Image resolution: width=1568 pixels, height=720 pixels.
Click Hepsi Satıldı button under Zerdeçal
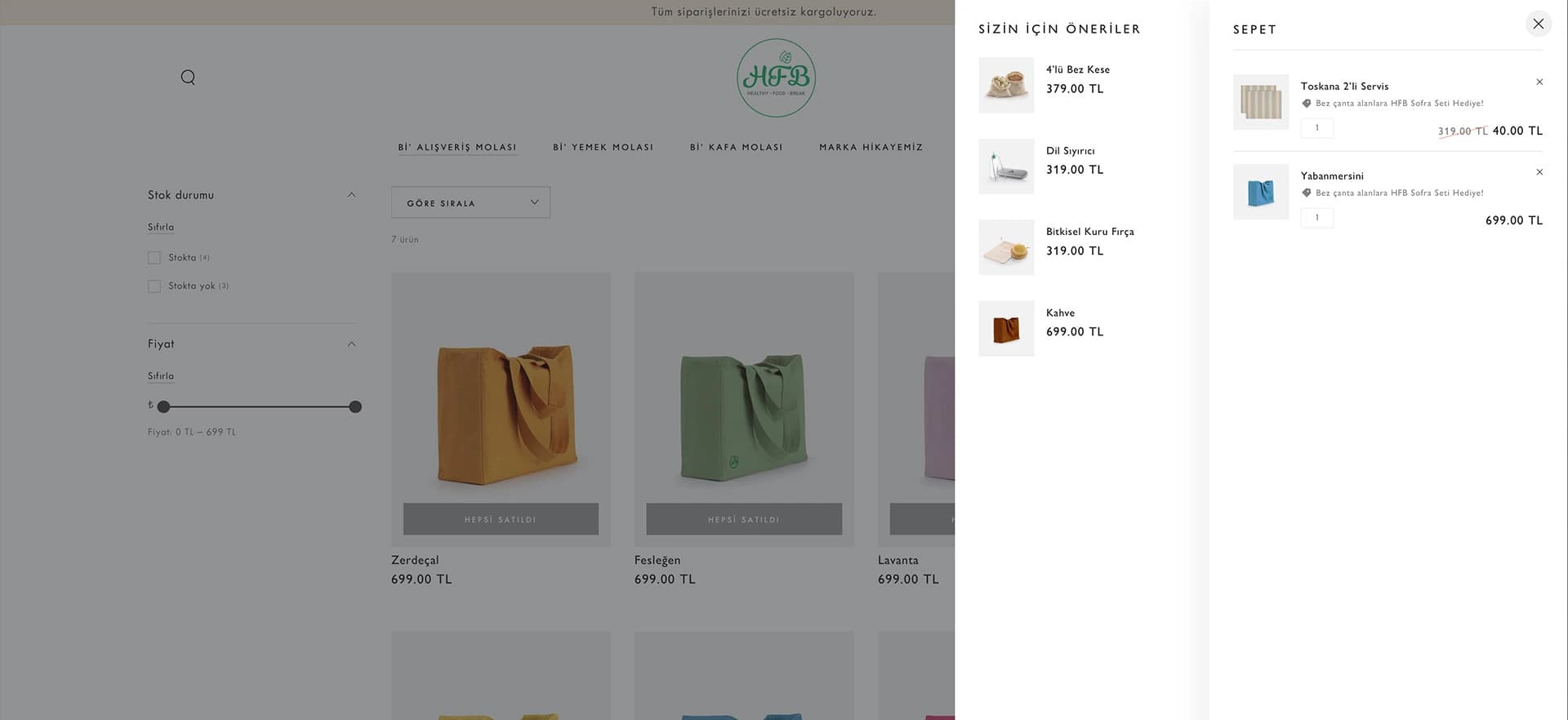501,519
